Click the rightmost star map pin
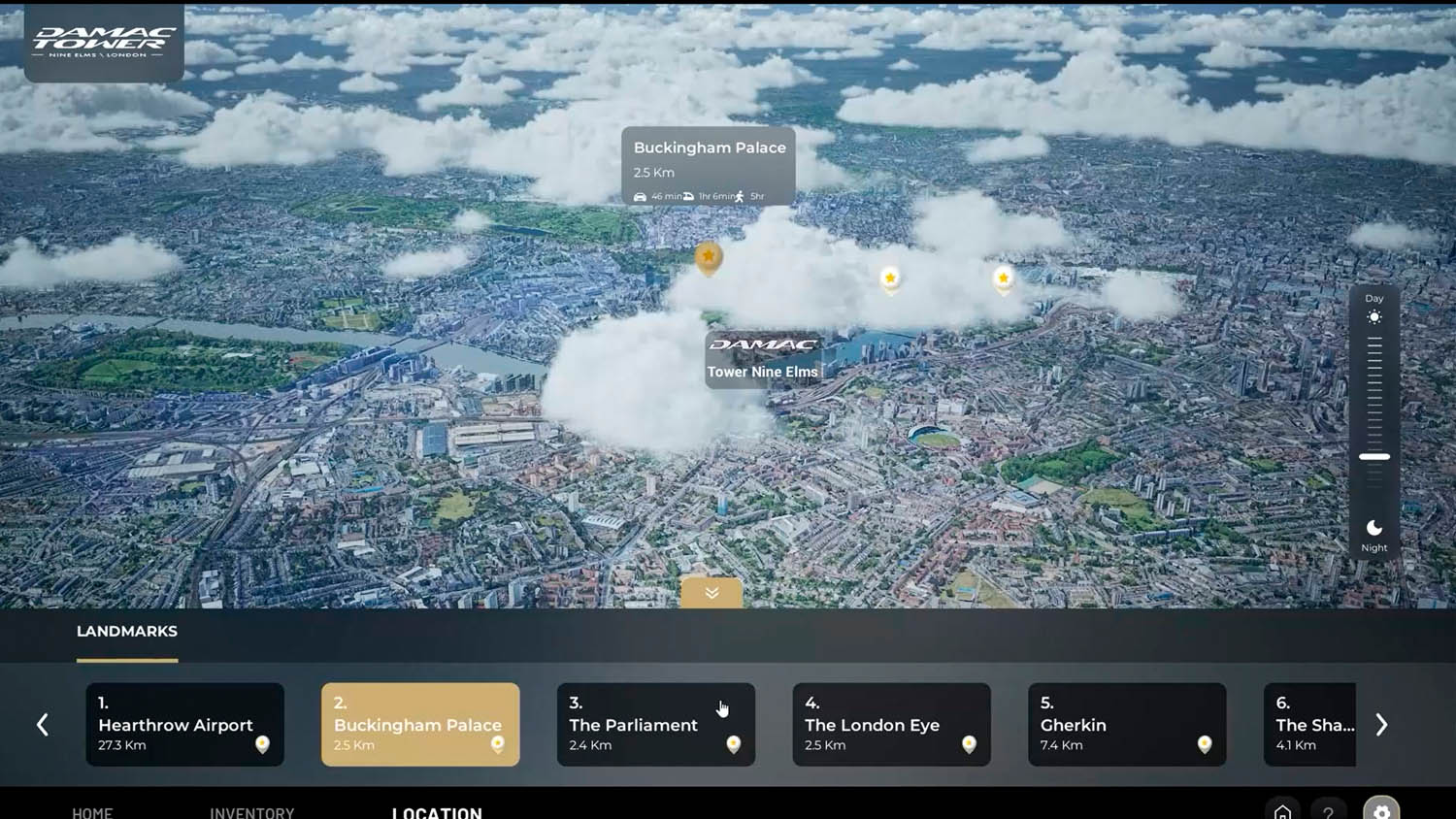The height and width of the screenshot is (819, 1456). pos(1004,278)
